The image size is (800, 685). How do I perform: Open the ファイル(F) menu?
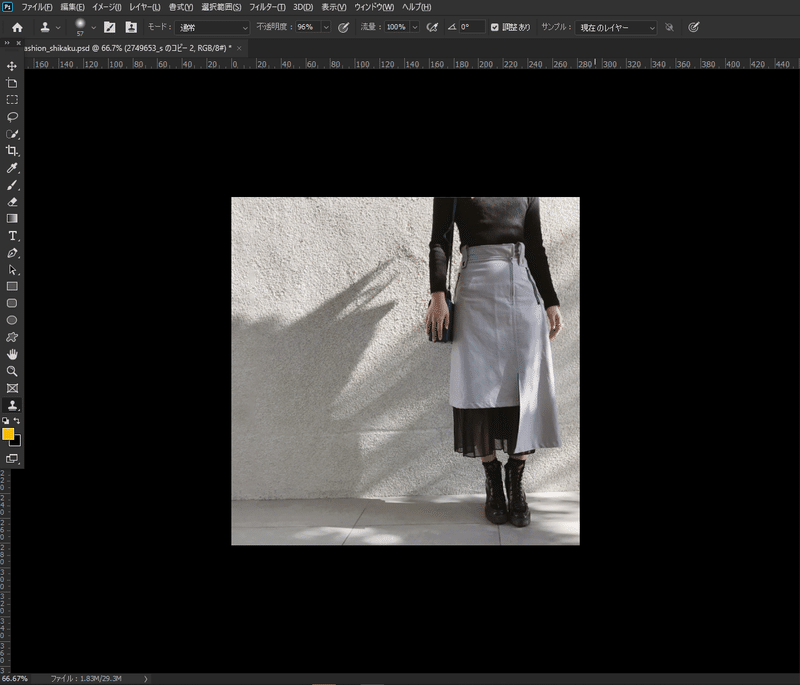(x=37, y=7)
